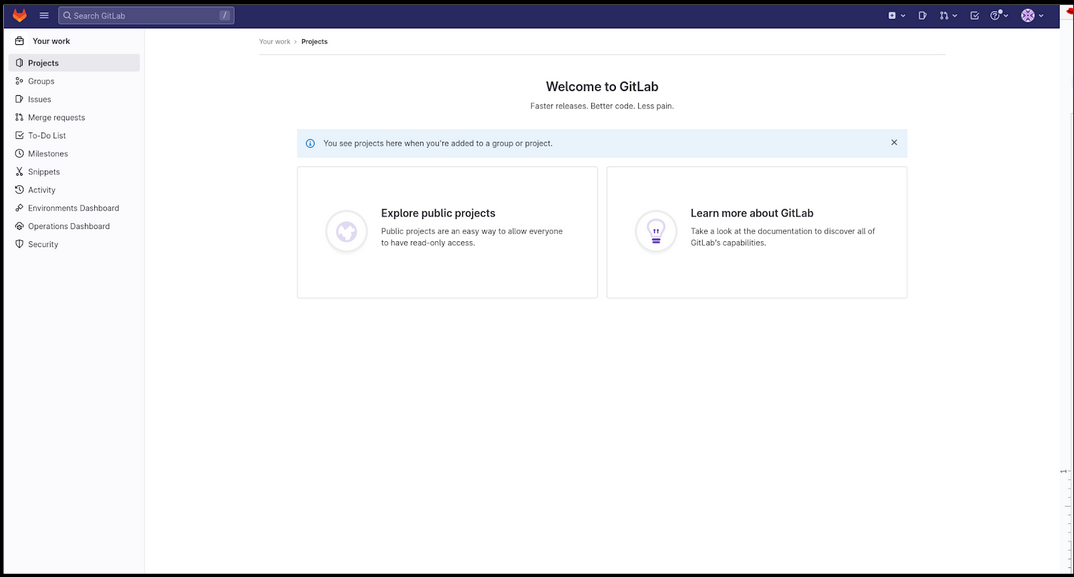This screenshot has width=1074, height=577.
Task: Open the create new plus dropdown
Action: (897, 15)
